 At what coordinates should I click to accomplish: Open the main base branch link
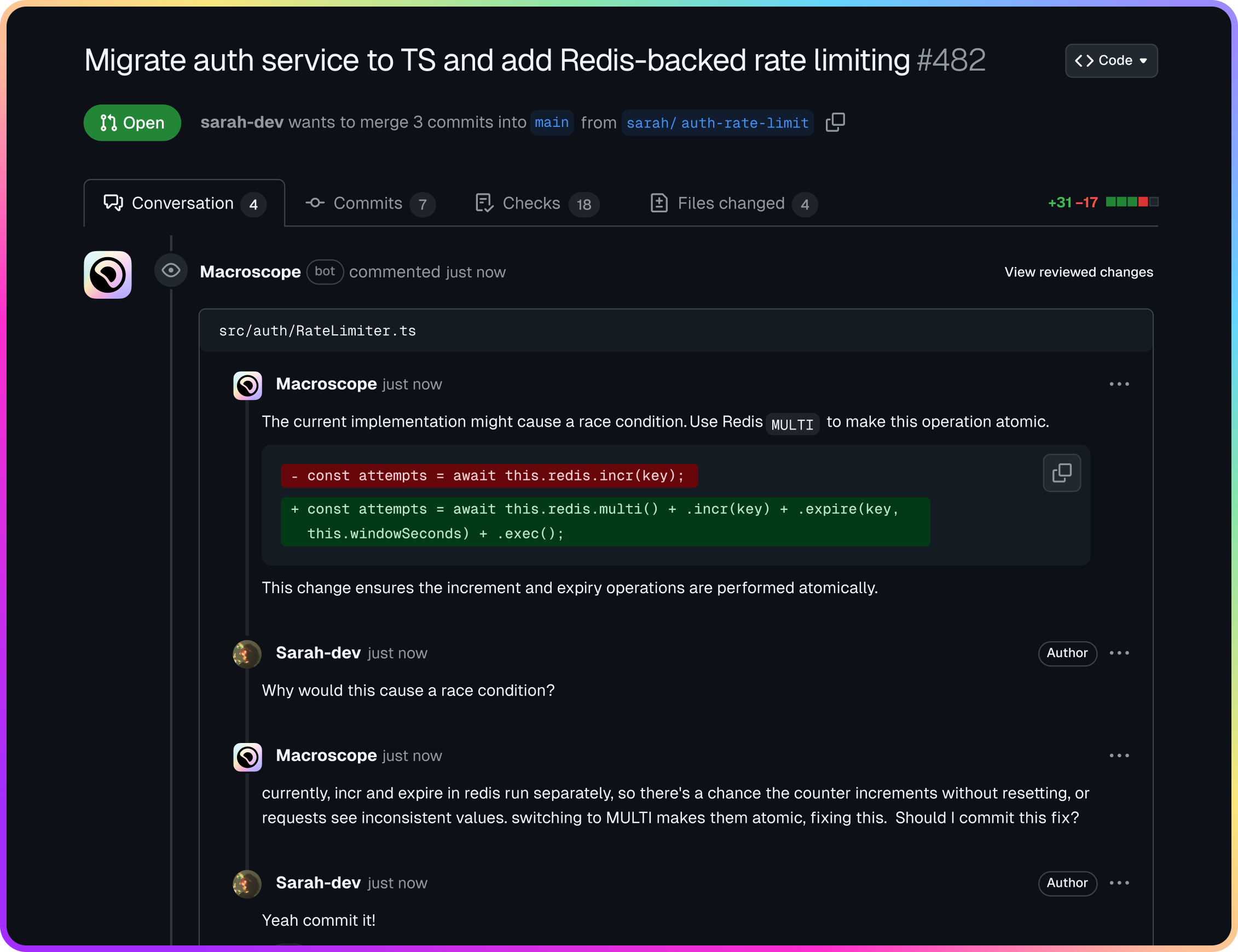click(x=552, y=123)
